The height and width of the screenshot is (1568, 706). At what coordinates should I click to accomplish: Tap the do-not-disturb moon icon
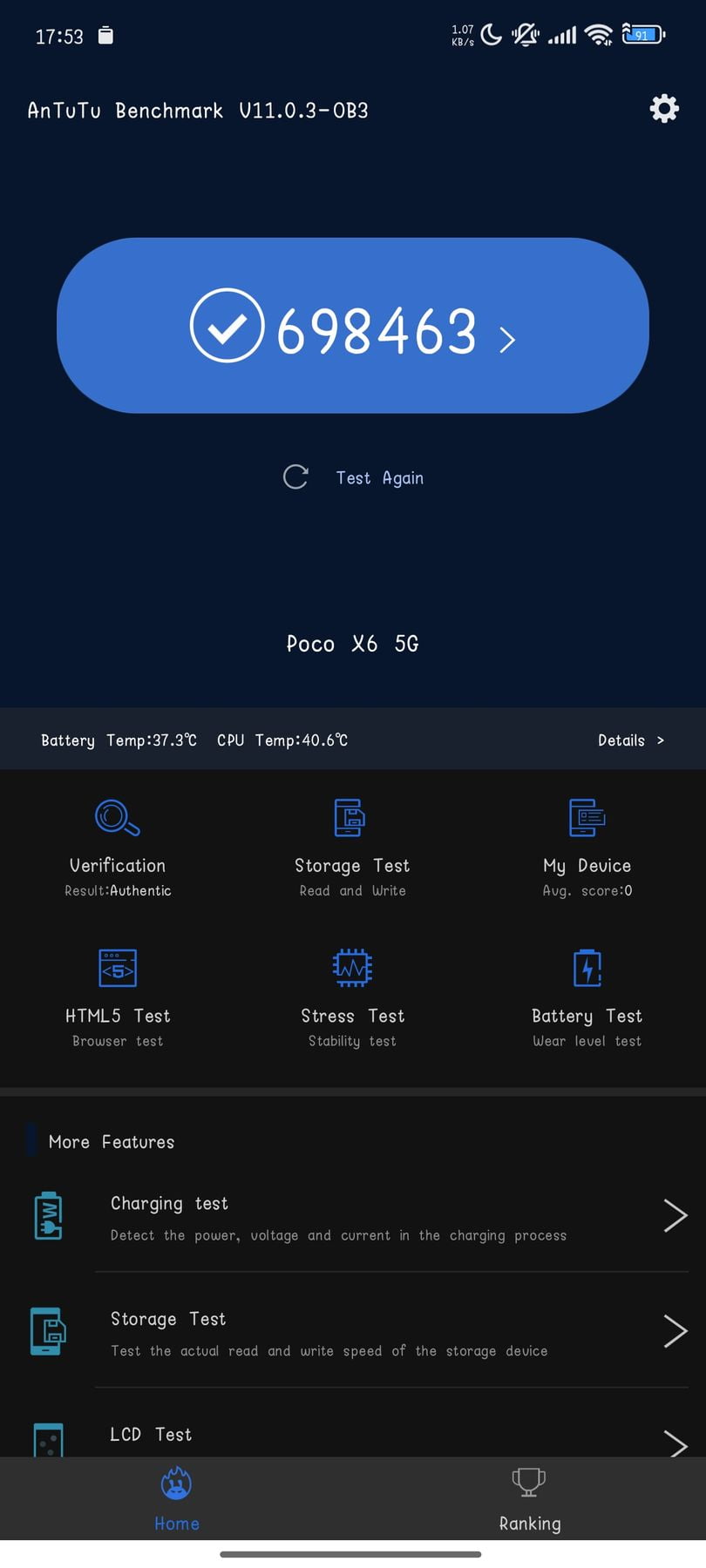(491, 35)
